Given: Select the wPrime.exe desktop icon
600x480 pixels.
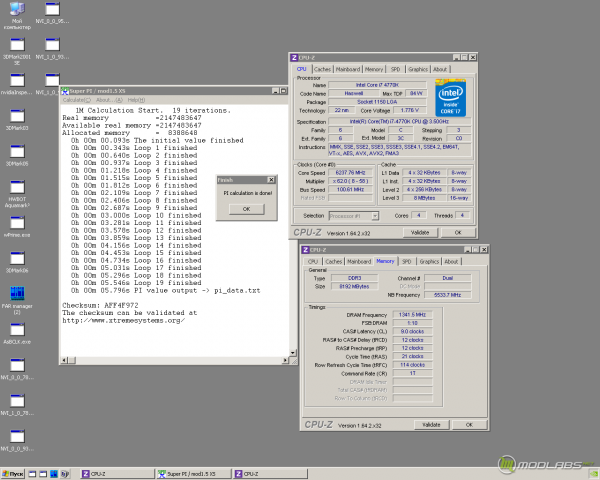Looking at the screenshot, I should pyautogui.click(x=17, y=227).
